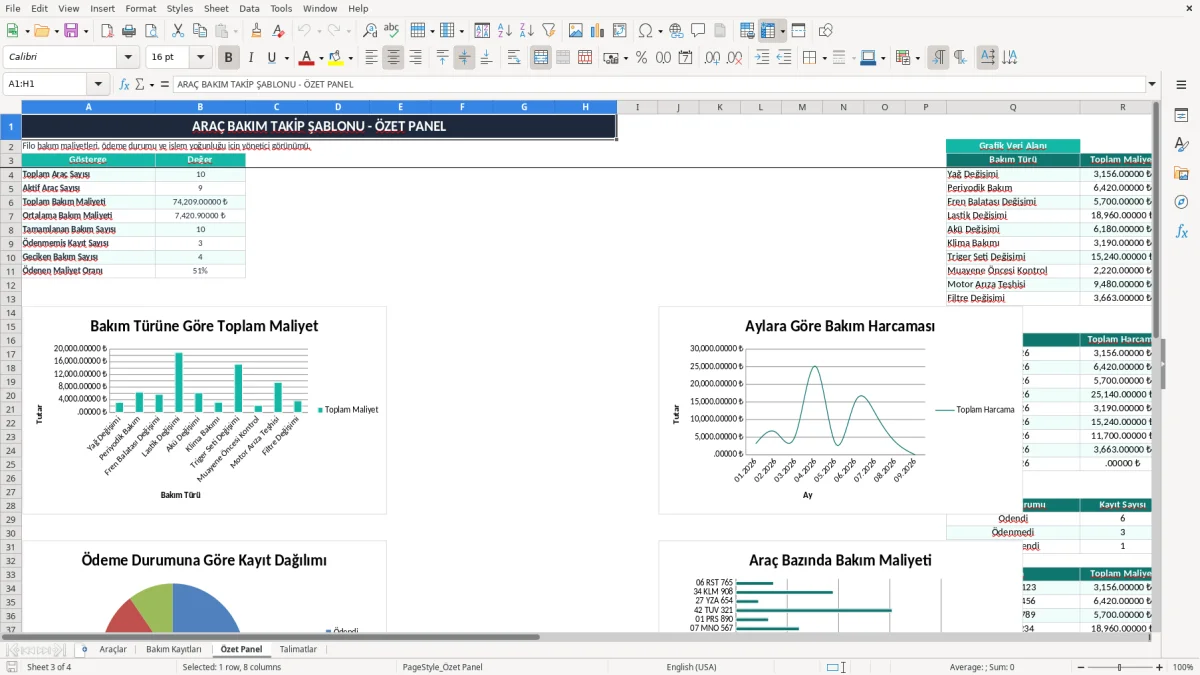Cut selection with scissors icon

click(177, 31)
